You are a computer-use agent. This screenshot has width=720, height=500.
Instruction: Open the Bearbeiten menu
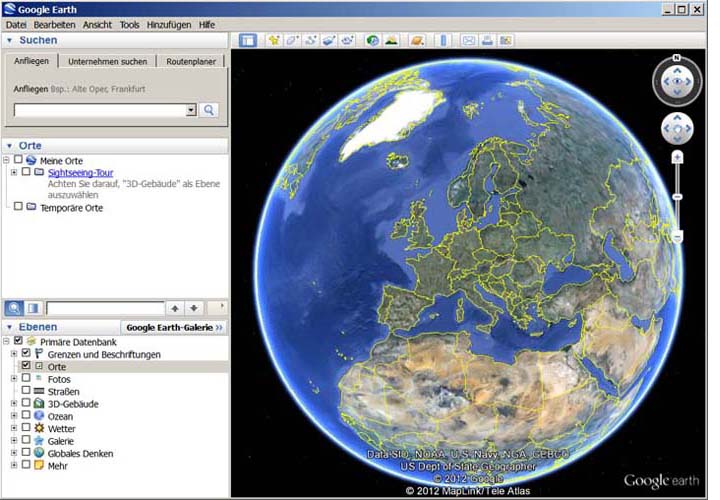coord(55,25)
